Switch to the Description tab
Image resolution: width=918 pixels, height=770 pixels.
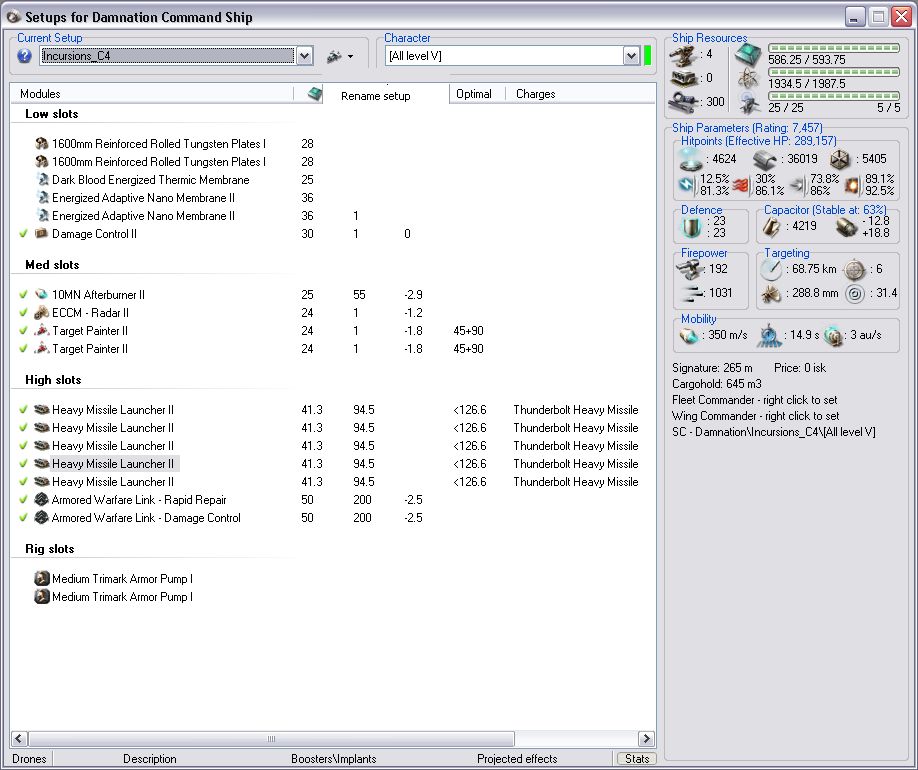(x=149, y=759)
